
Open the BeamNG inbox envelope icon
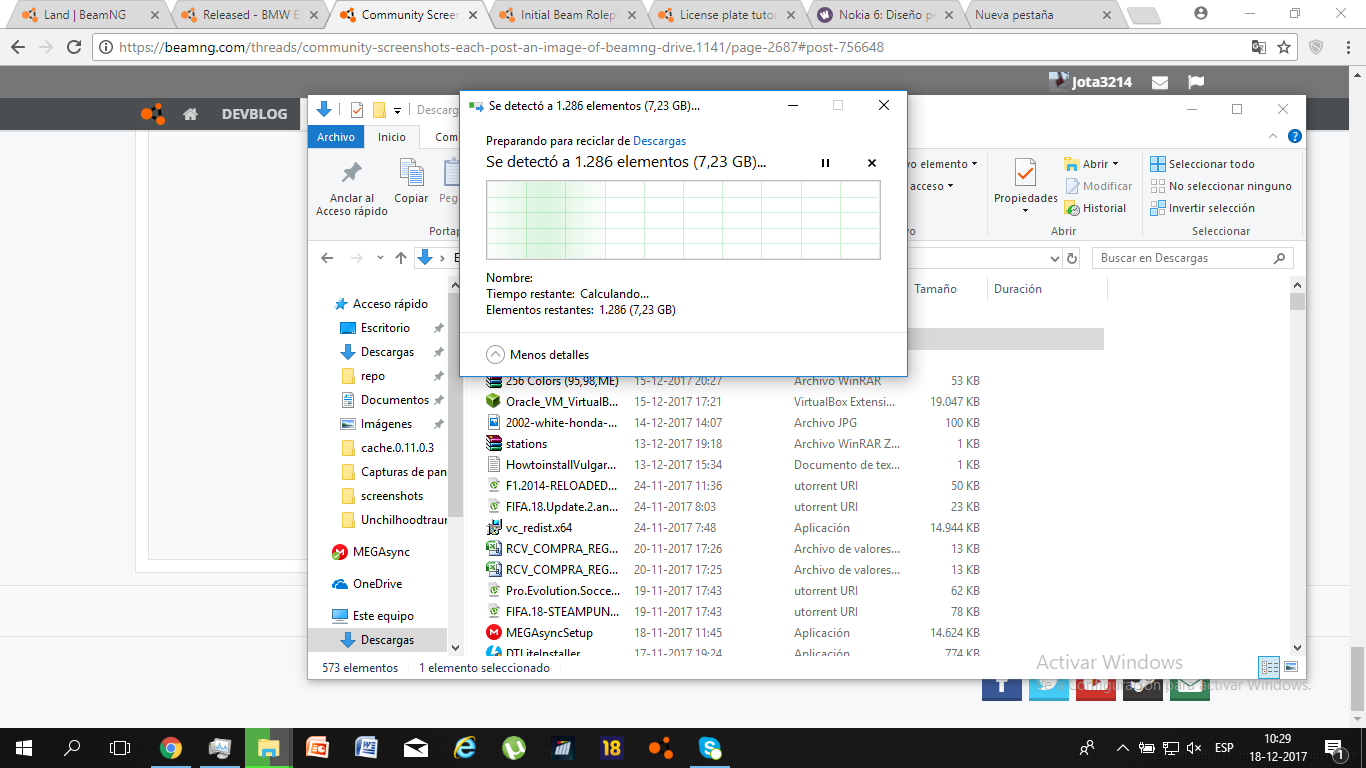click(x=1160, y=82)
